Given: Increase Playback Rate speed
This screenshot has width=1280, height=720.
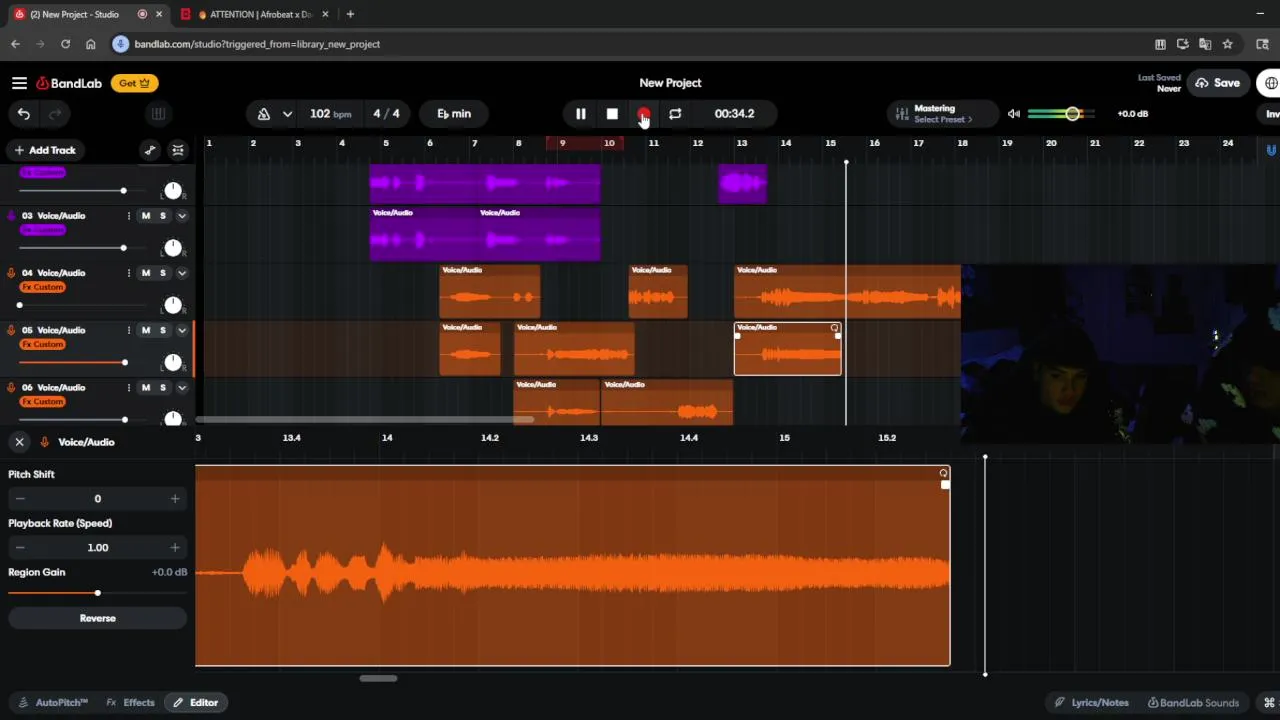Looking at the screenshot, I should [x=175, y=548].
